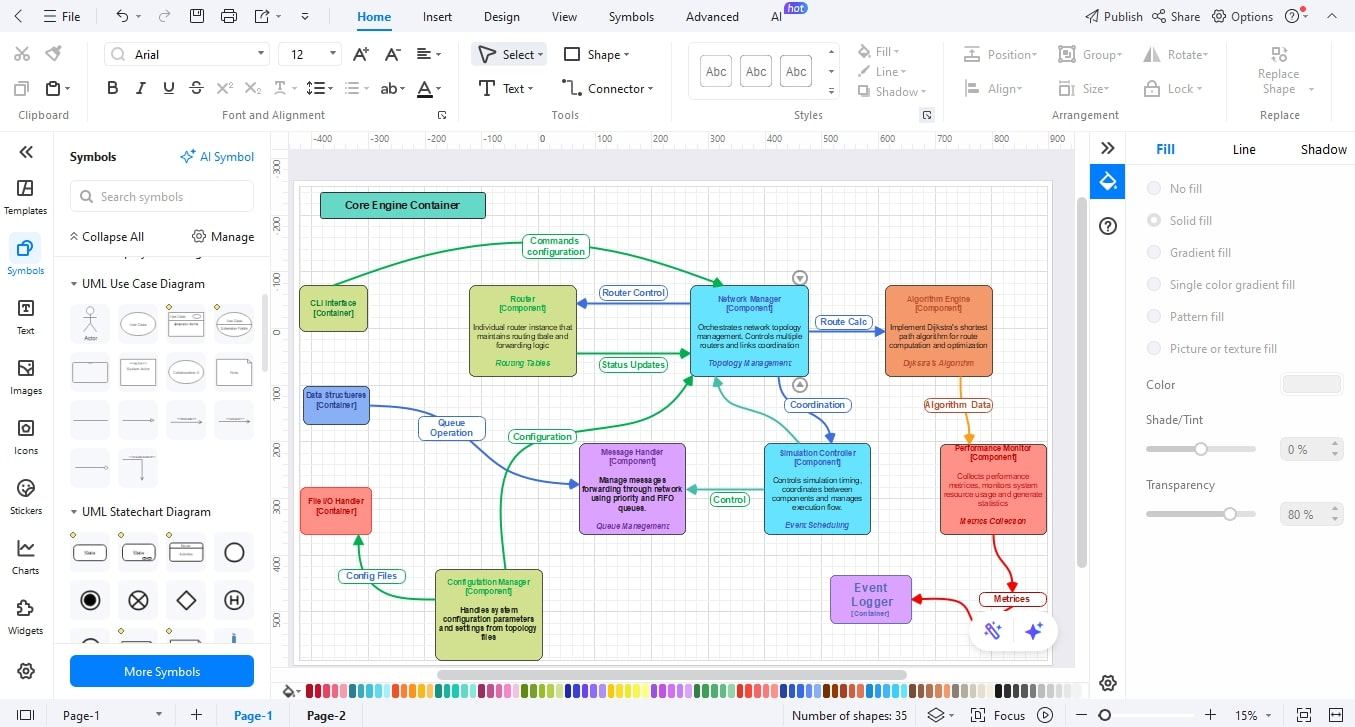Select the No fill option
Screen dimensions: 1355x727
1154,188
